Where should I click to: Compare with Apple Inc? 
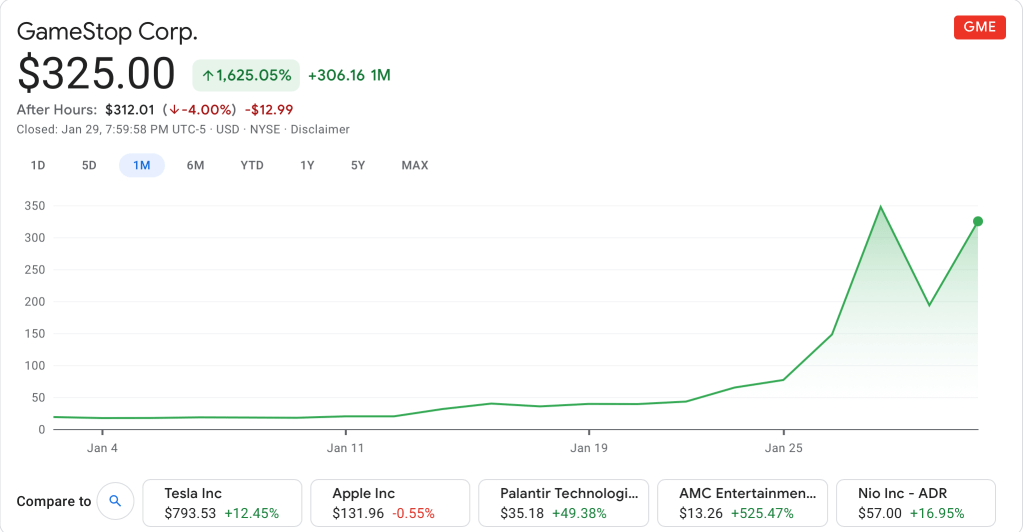point(390,503)
